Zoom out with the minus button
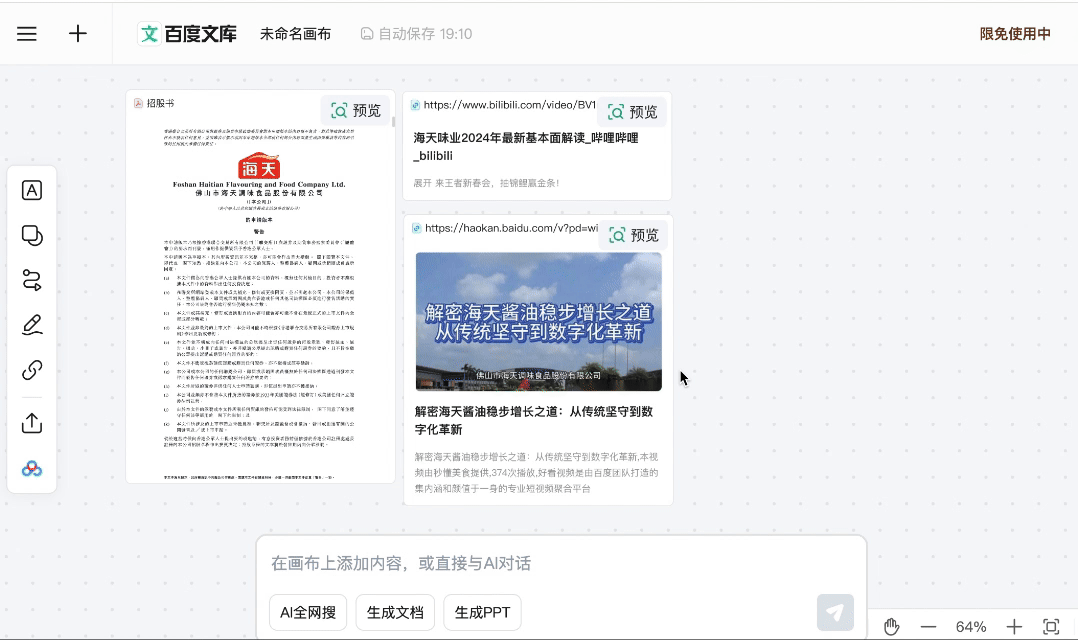The height and width of the screenshot is (640, 1078). (928, 627)
